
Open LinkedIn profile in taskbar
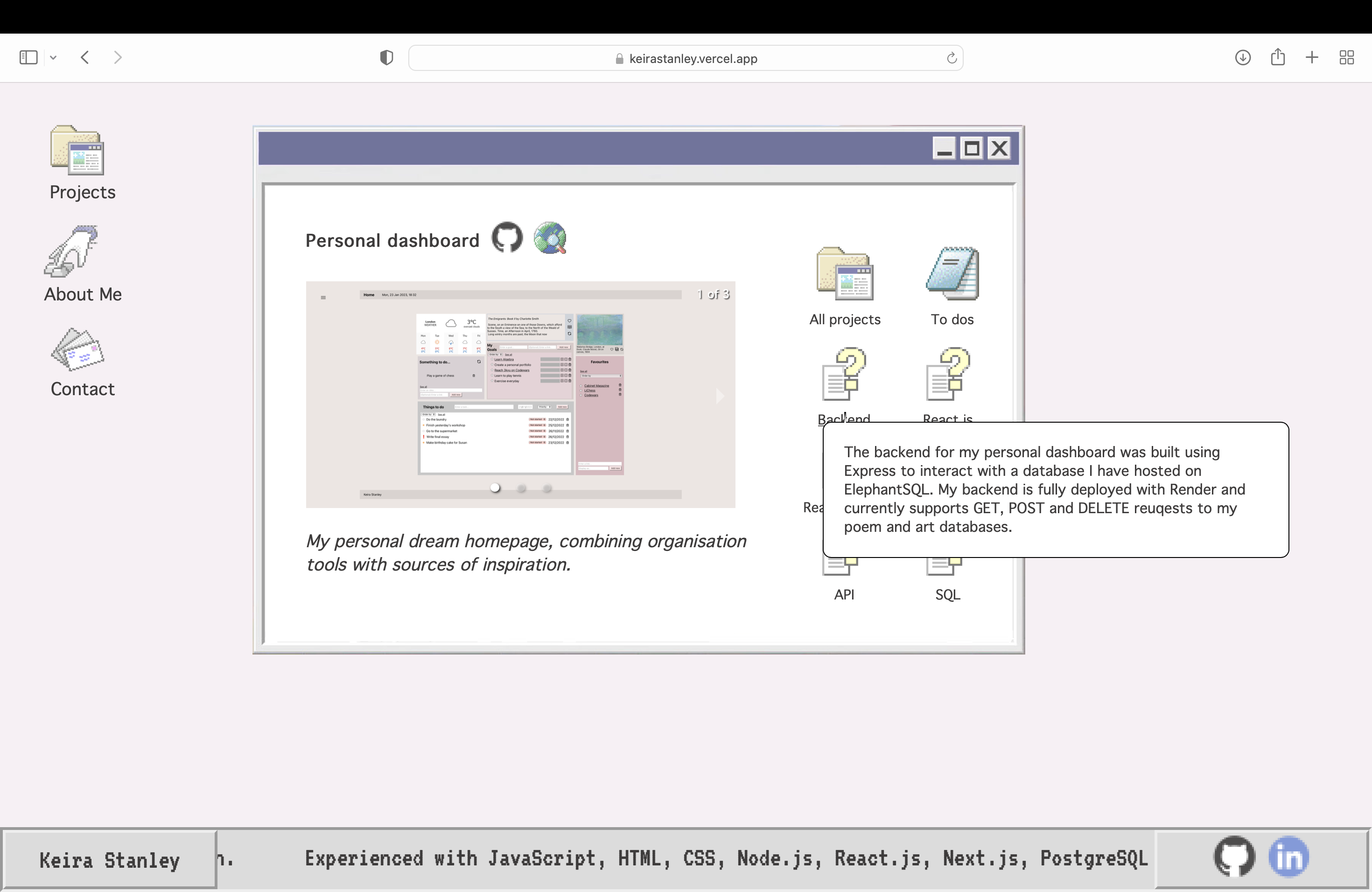[1289, 857]
